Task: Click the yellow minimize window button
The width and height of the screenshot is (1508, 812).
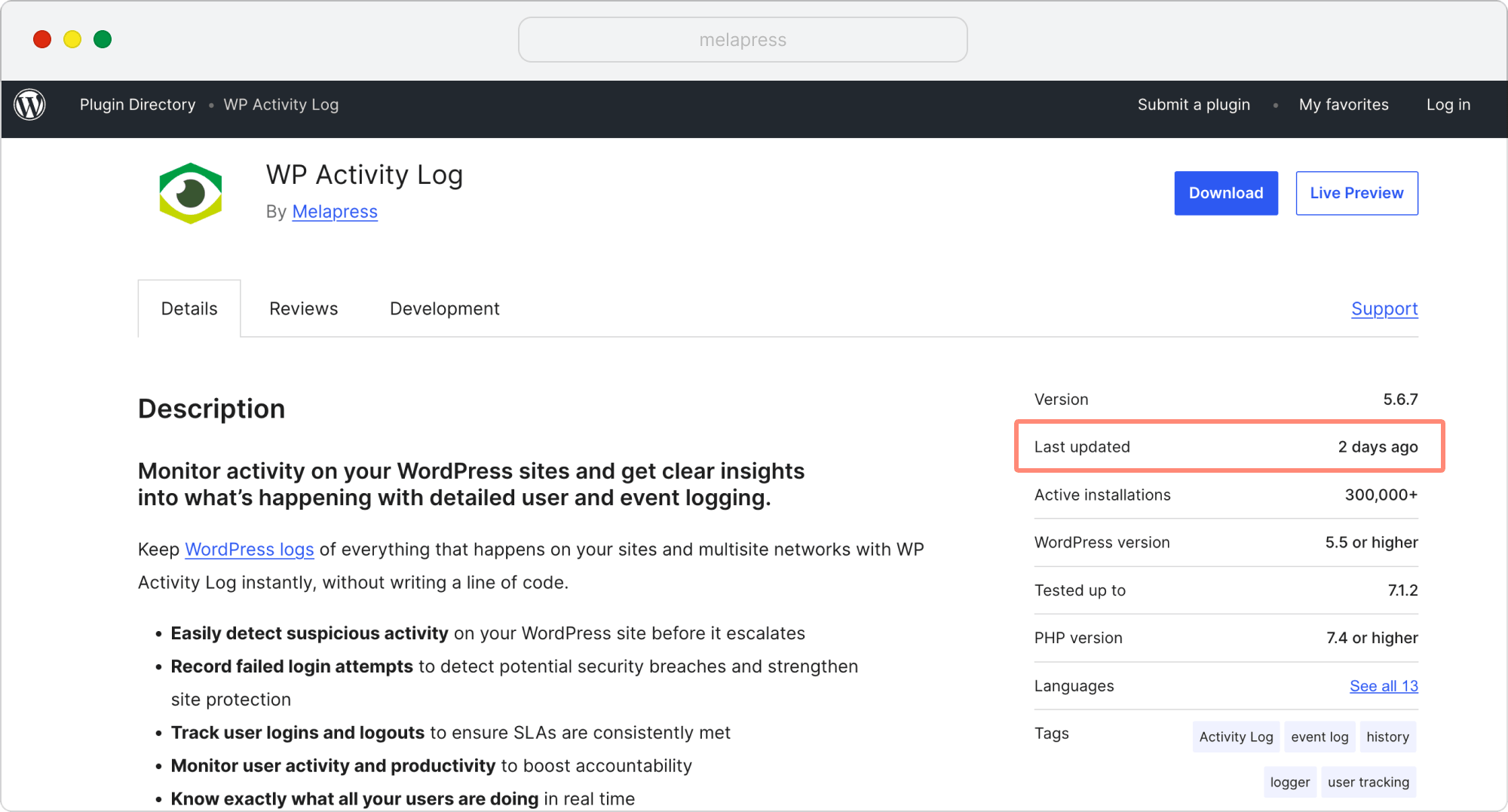Action: (72, 39)
